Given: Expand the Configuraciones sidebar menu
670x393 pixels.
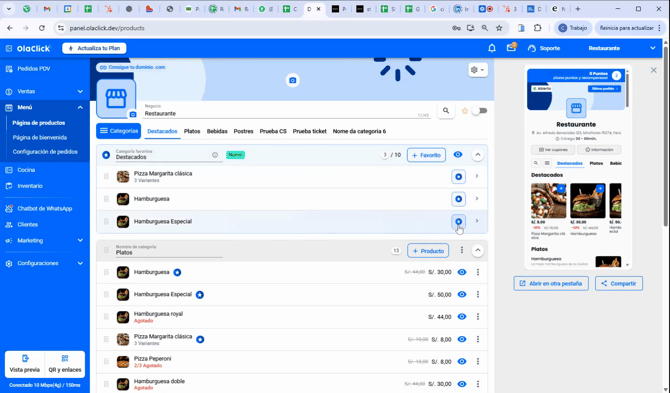Looking at the screenshot, I should coord(45,263).
